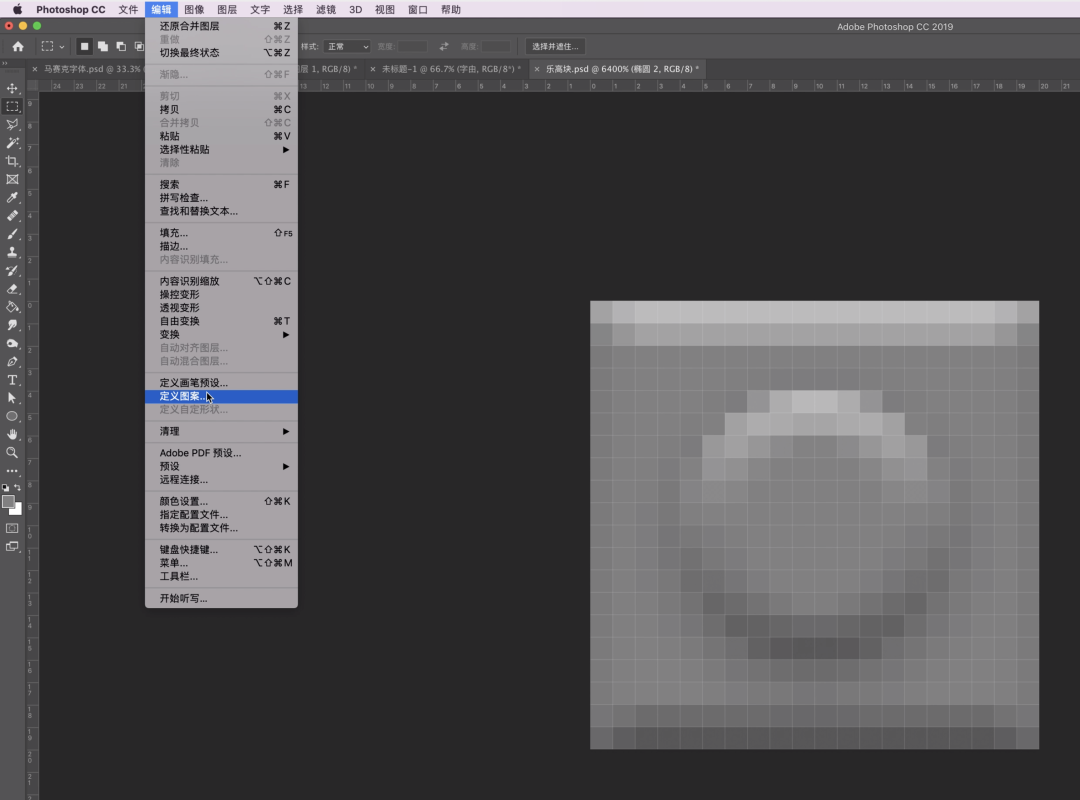
Task: Expand the 变换 submenu
Action: [x=222, y=335]
